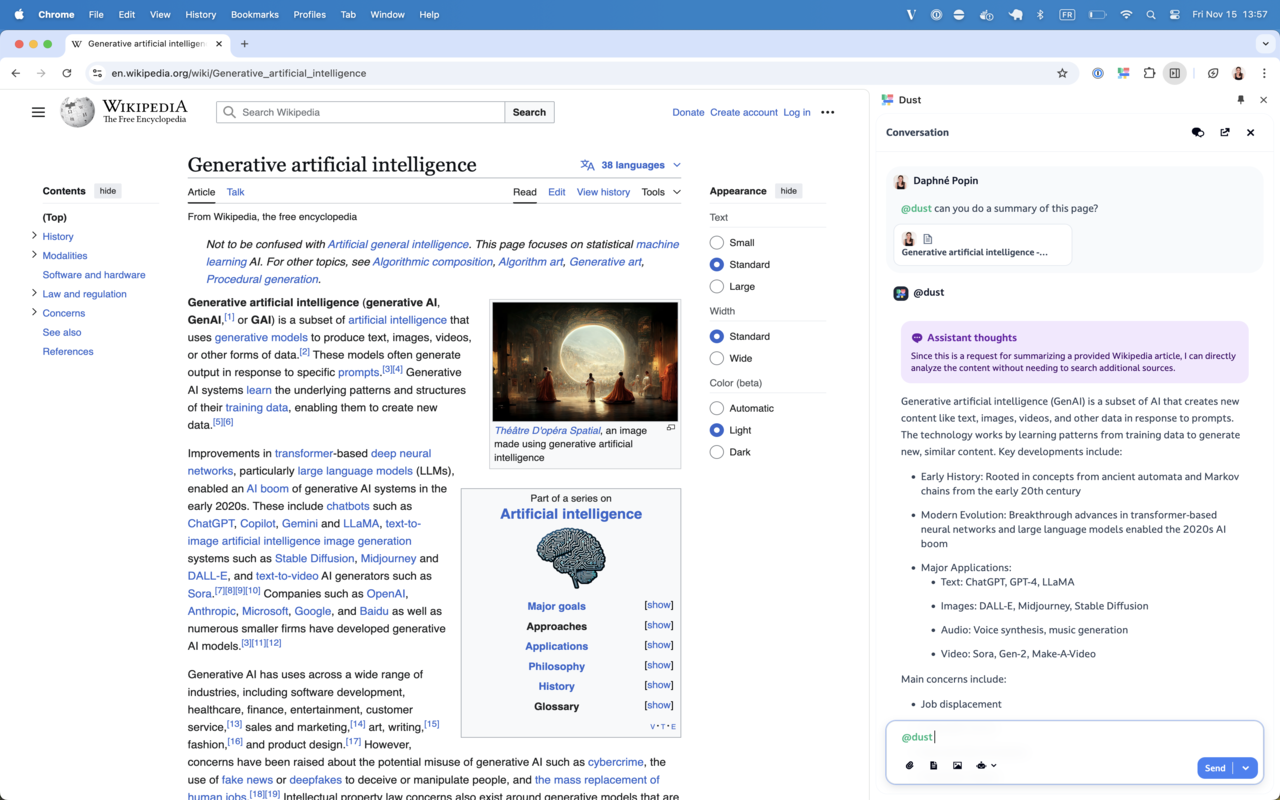
Task: Select Small text size
Action: 716,242
